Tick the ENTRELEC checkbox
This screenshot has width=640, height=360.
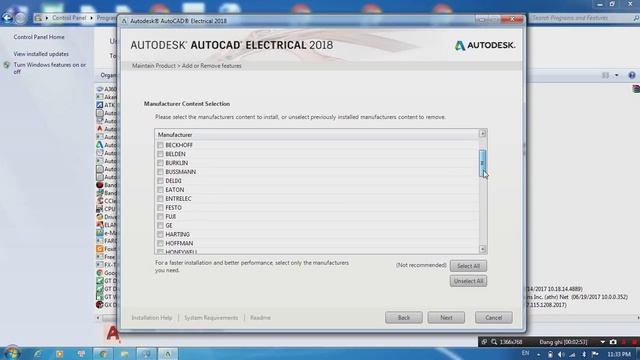pos(160,199)
